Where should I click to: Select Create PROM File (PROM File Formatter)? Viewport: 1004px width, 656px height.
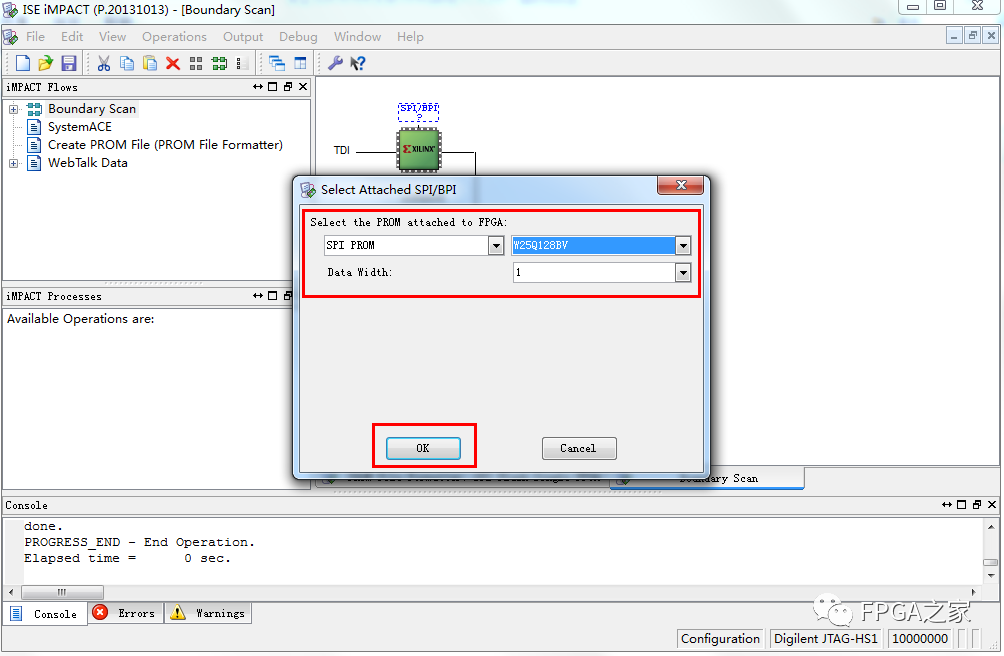point(165,145)
